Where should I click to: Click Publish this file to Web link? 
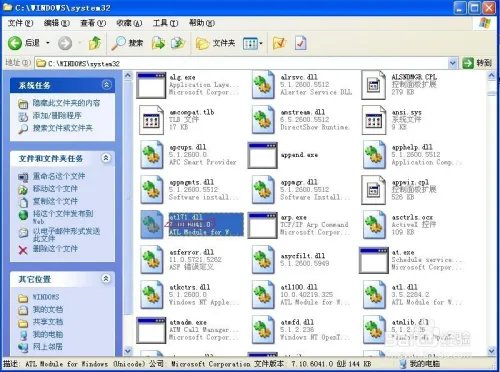[63, 217]
